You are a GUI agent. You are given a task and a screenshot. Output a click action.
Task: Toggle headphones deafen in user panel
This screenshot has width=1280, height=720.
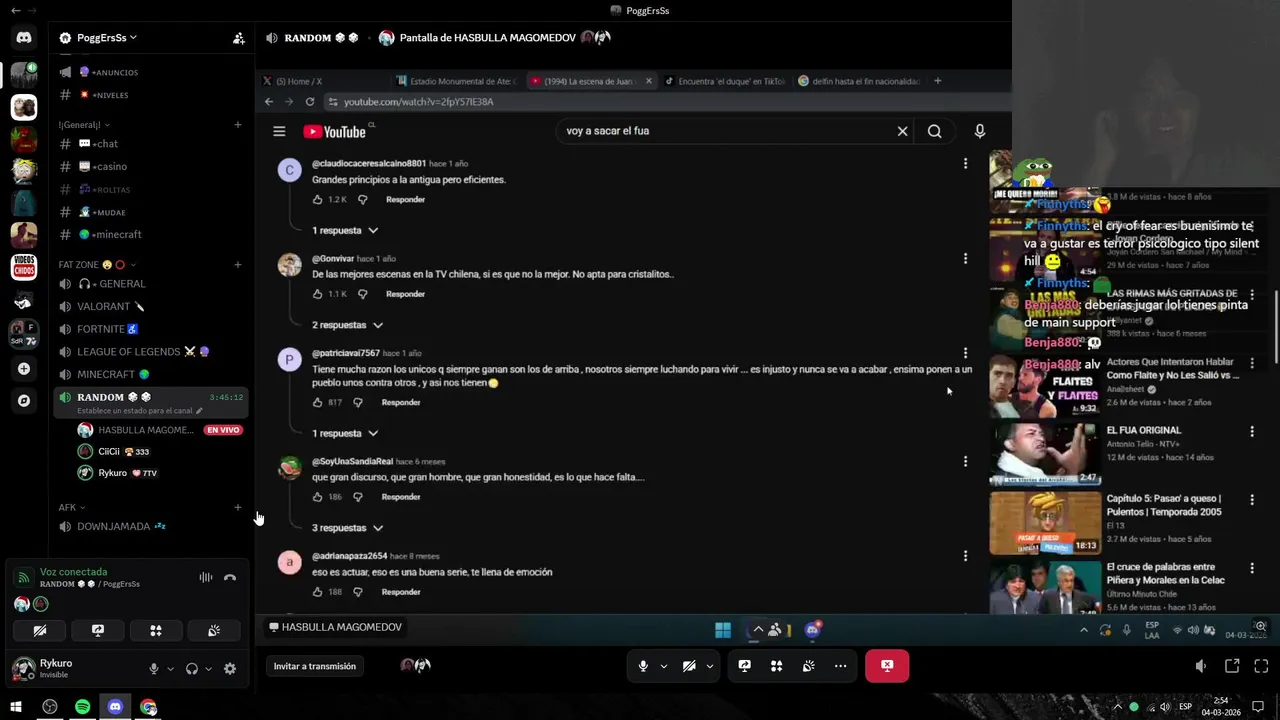pos(191,669)
